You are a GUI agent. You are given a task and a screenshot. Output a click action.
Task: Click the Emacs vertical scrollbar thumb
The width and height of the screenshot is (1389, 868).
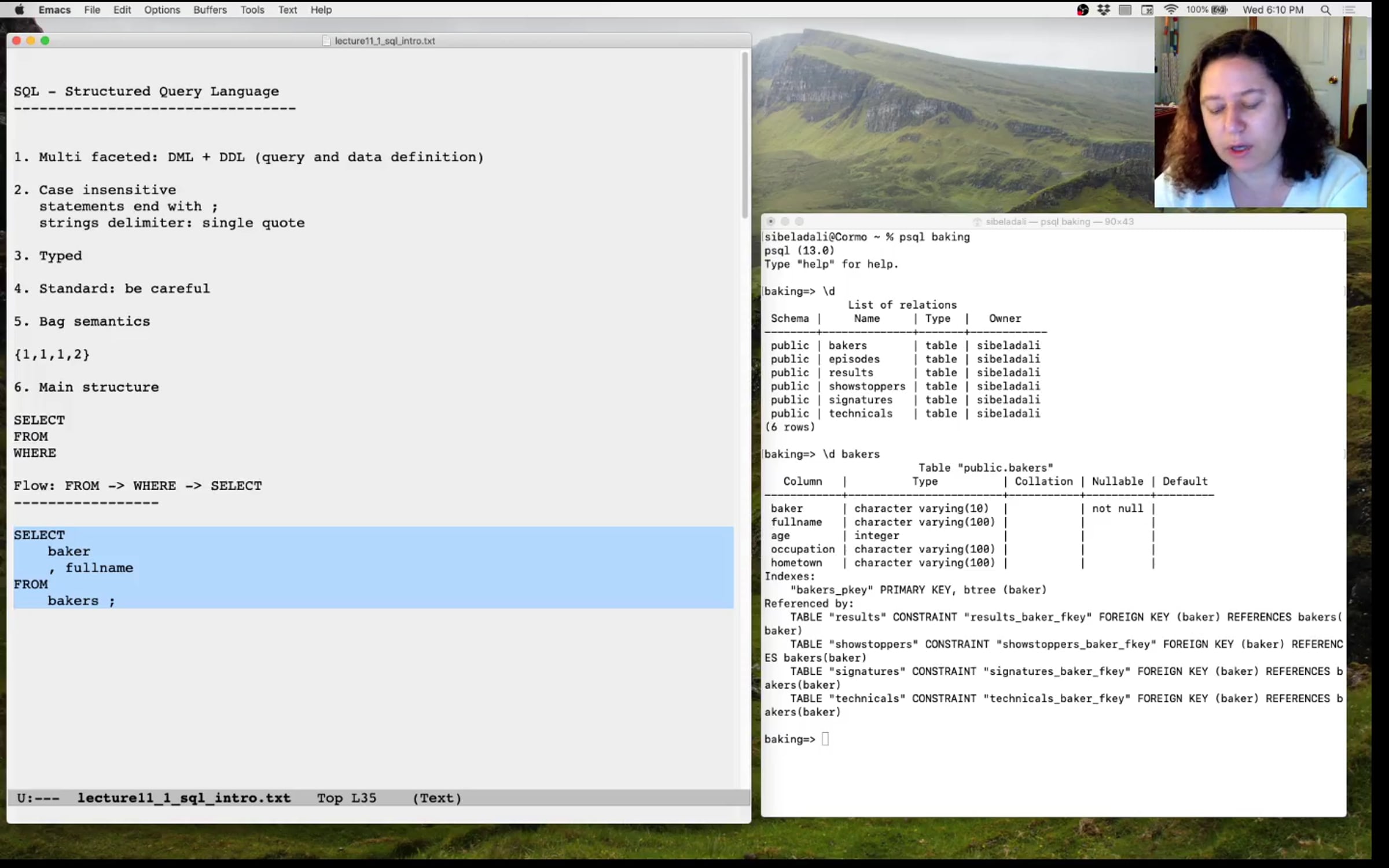coord(745,135)
